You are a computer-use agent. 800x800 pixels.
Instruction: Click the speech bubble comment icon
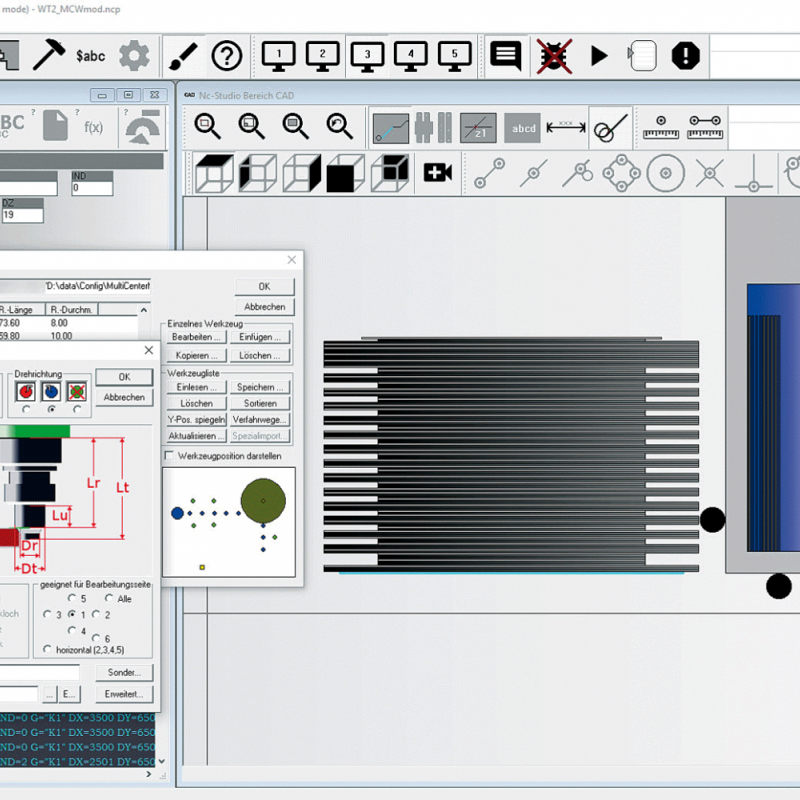click(505, 56)
